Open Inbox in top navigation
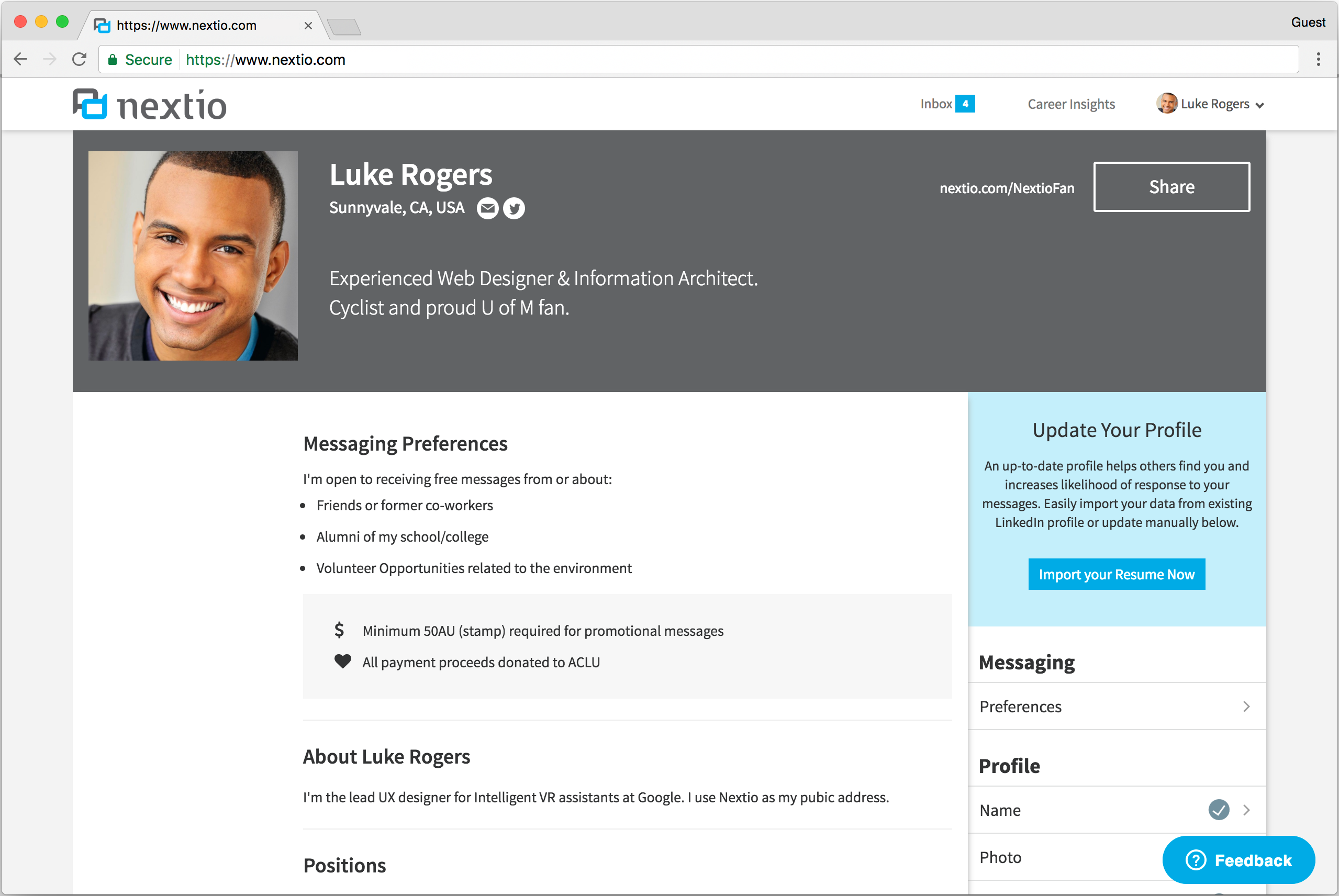1339x896 pixels. [936, 104]
